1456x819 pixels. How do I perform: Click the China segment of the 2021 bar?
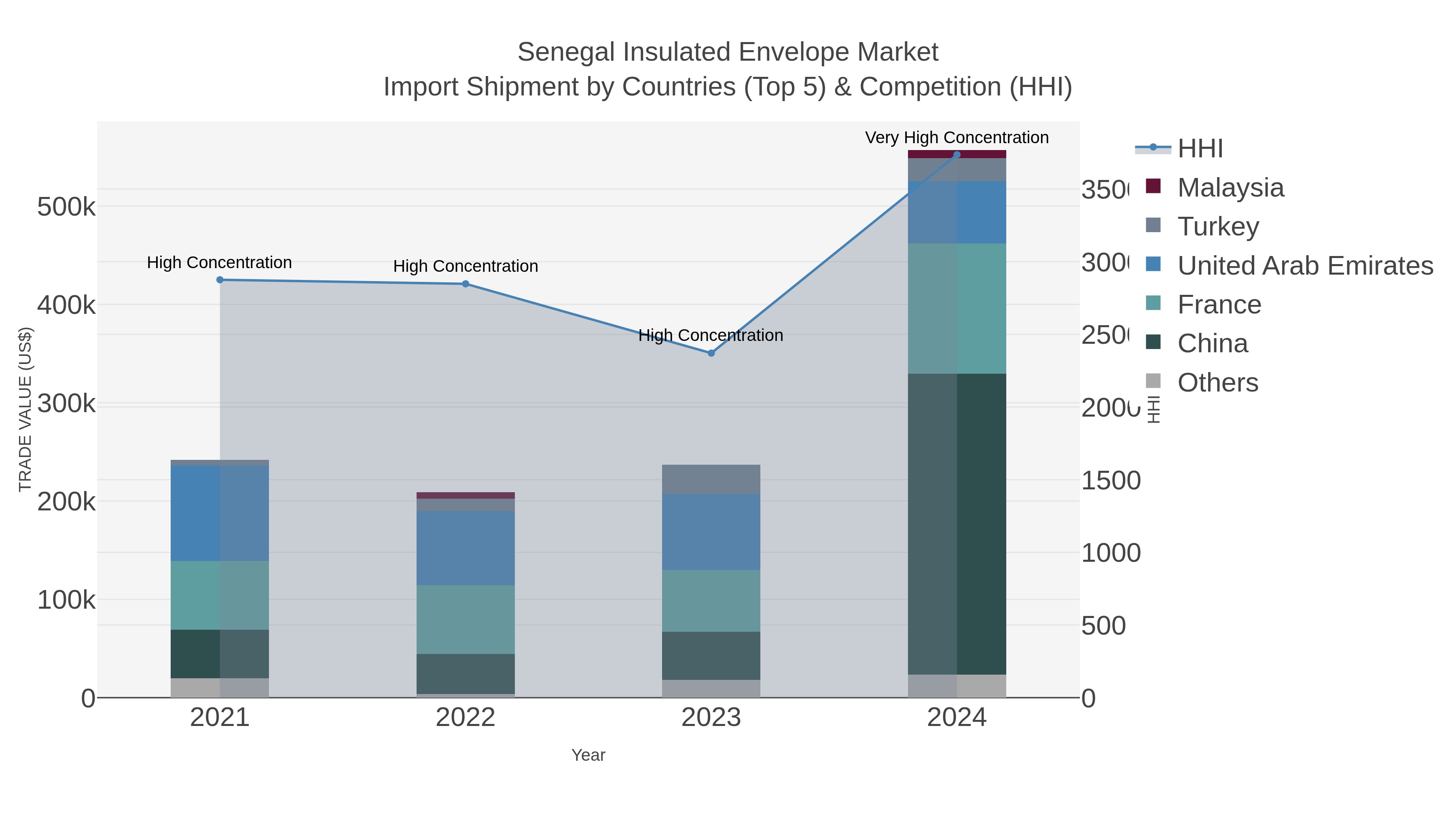[x=220, y=654]
